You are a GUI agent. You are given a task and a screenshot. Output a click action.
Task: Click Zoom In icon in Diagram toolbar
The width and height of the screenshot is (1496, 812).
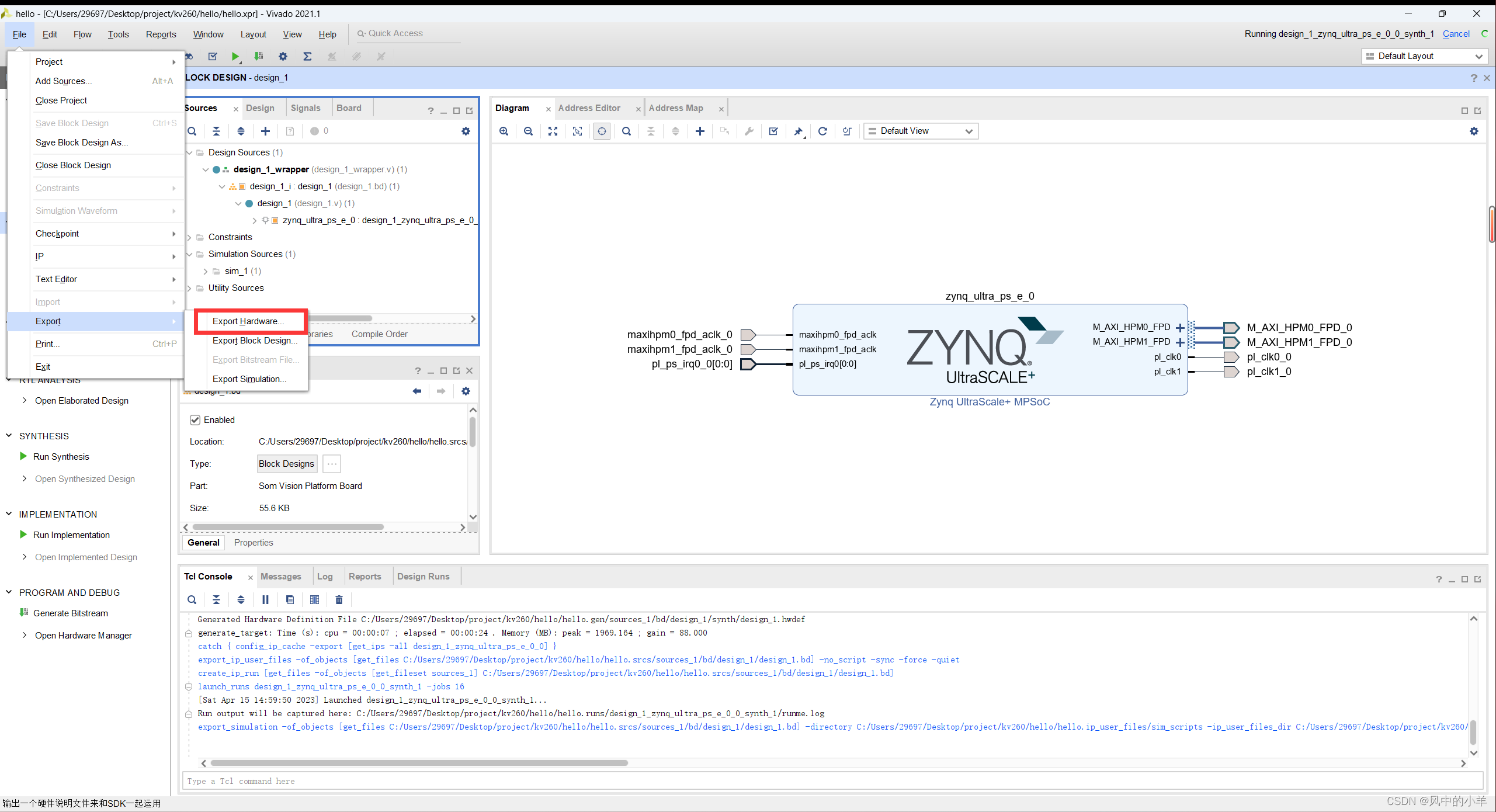pos(504,131)
